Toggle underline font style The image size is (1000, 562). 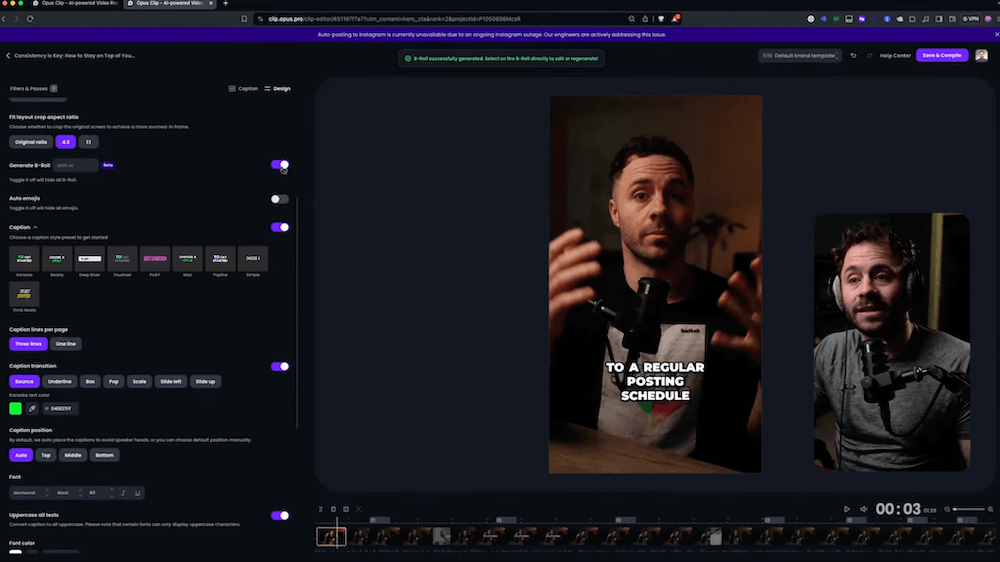137,492
